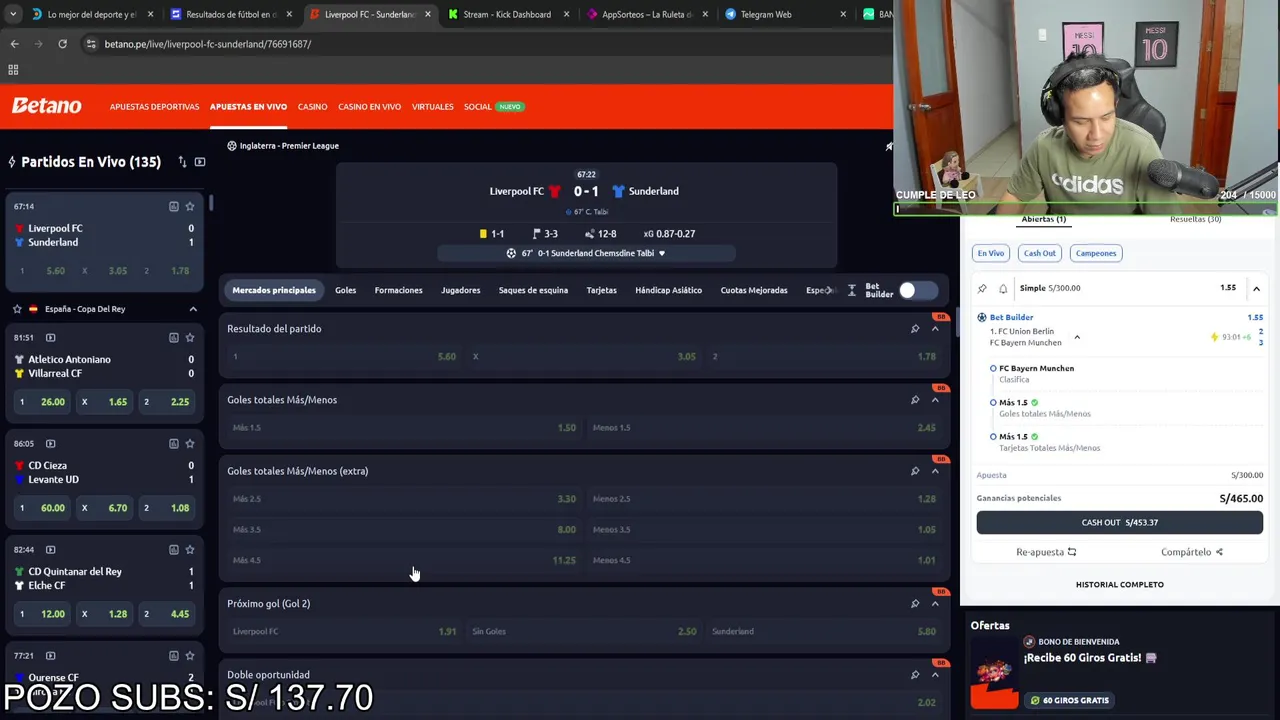Collapse the Simple S/300.00 bet details
This screenshot has width=1280, height=720.
[x=1256, y=288]
